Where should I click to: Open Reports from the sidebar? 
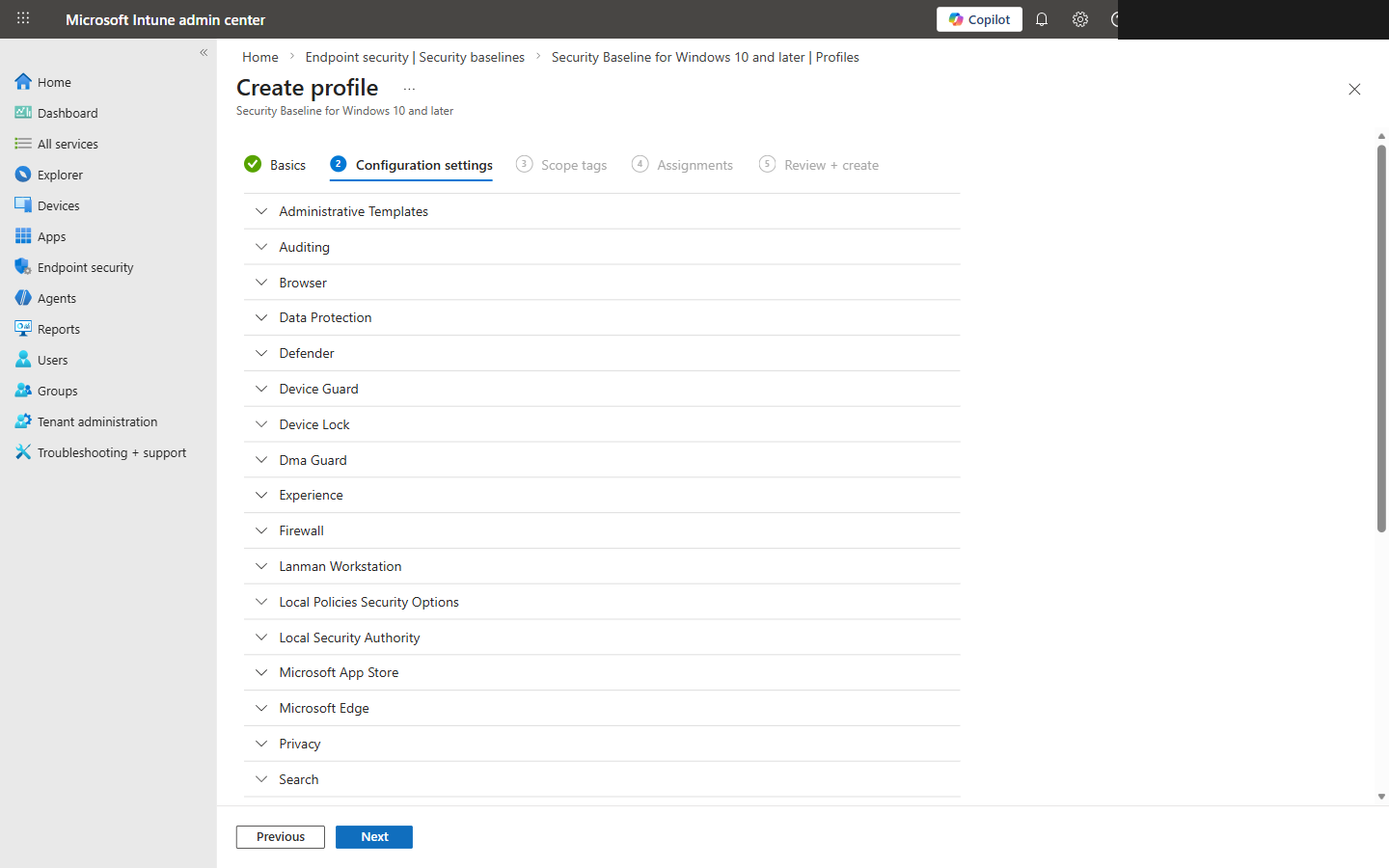pos(58,328)
